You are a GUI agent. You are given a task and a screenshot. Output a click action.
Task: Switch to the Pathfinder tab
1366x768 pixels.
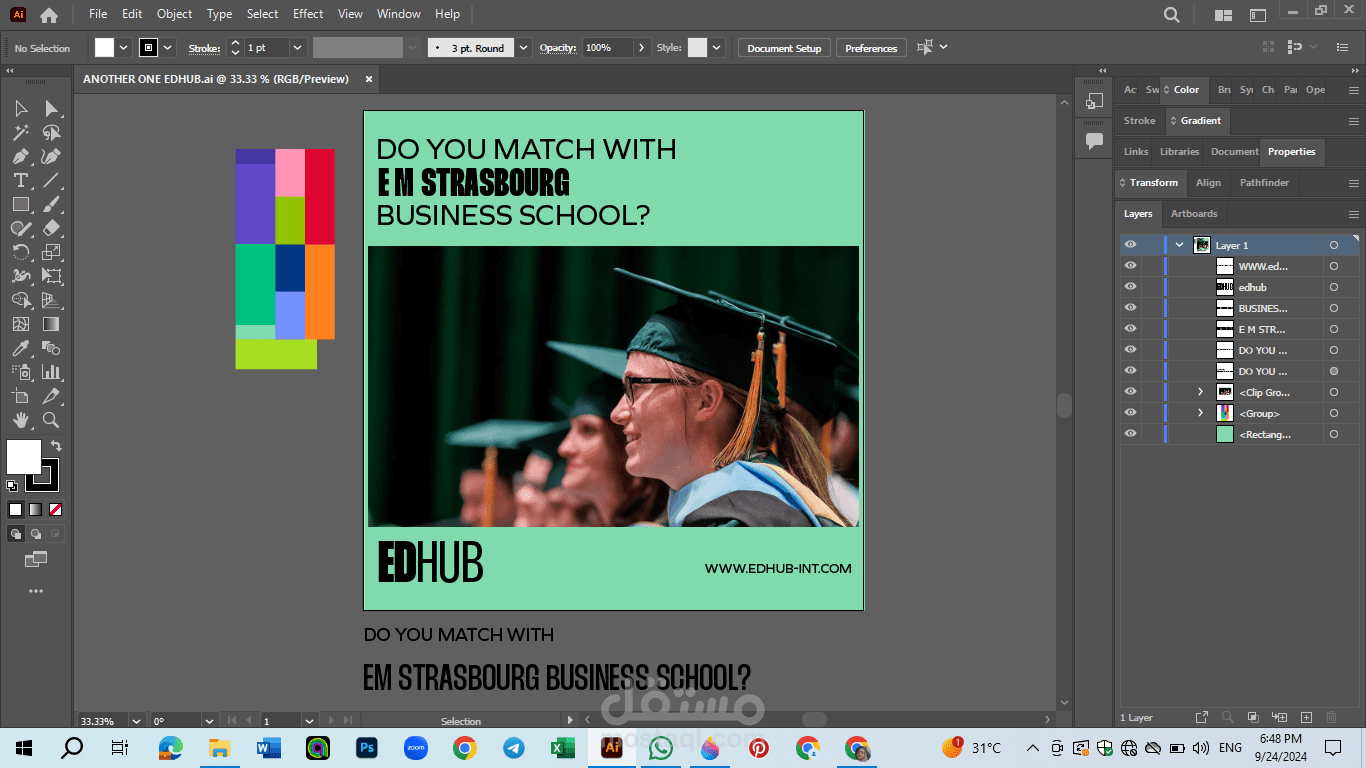tap(1264, 183)
